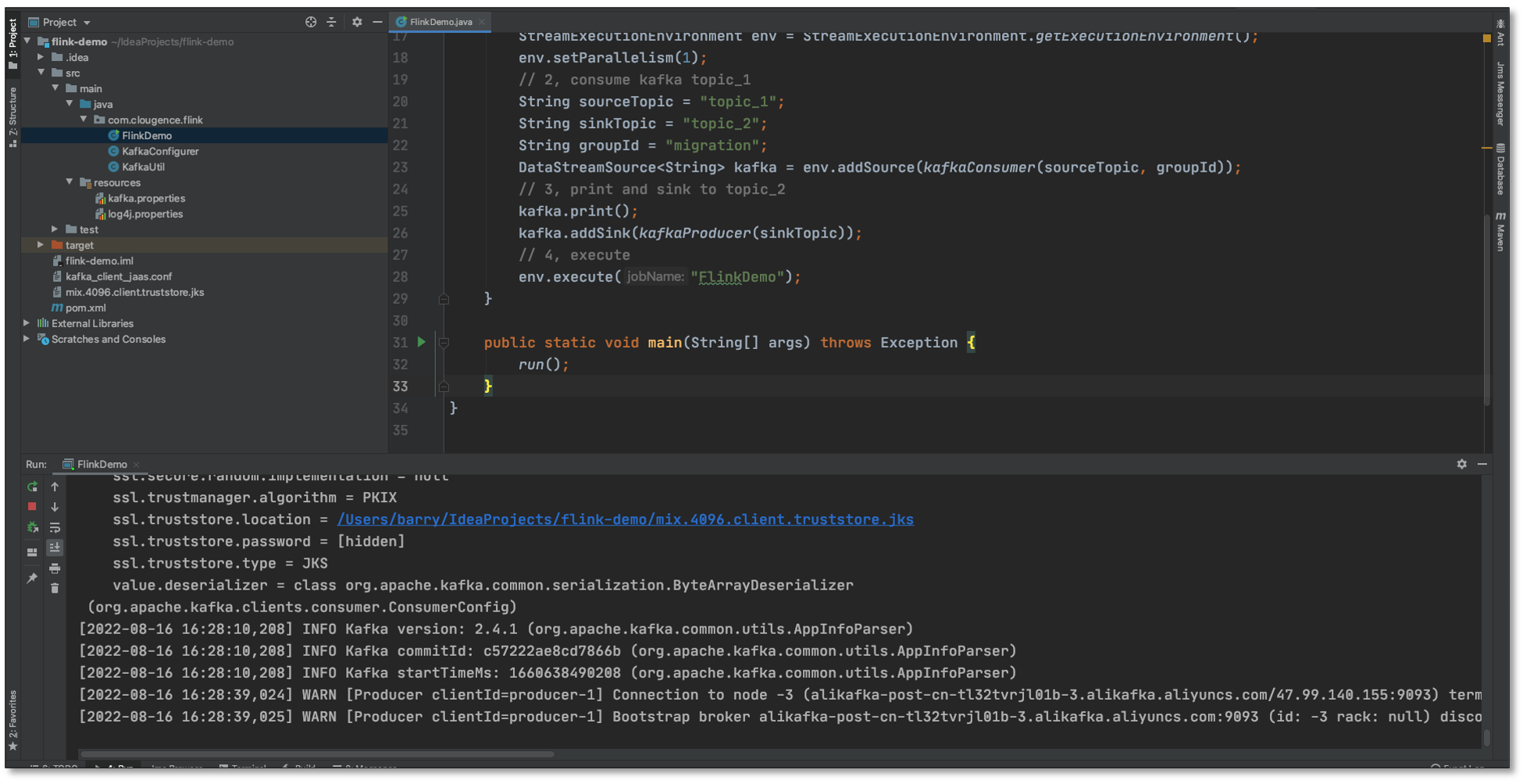1523x784 pixels.
Task: Click the print console output icon
Action: [55, 568]
